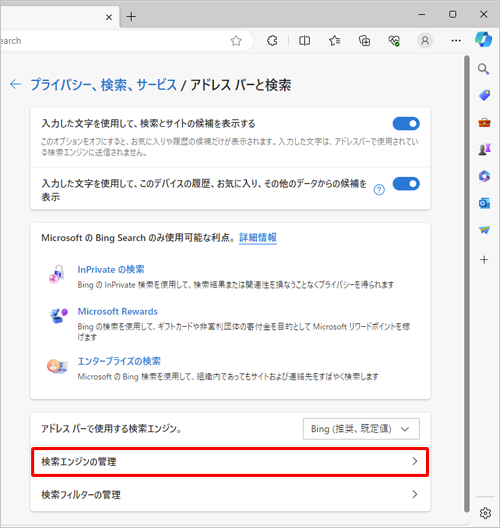Open sidebar Drop paper plane icon
The height and width of the screenshot is (528, 500).
click(x=484, y=230)
